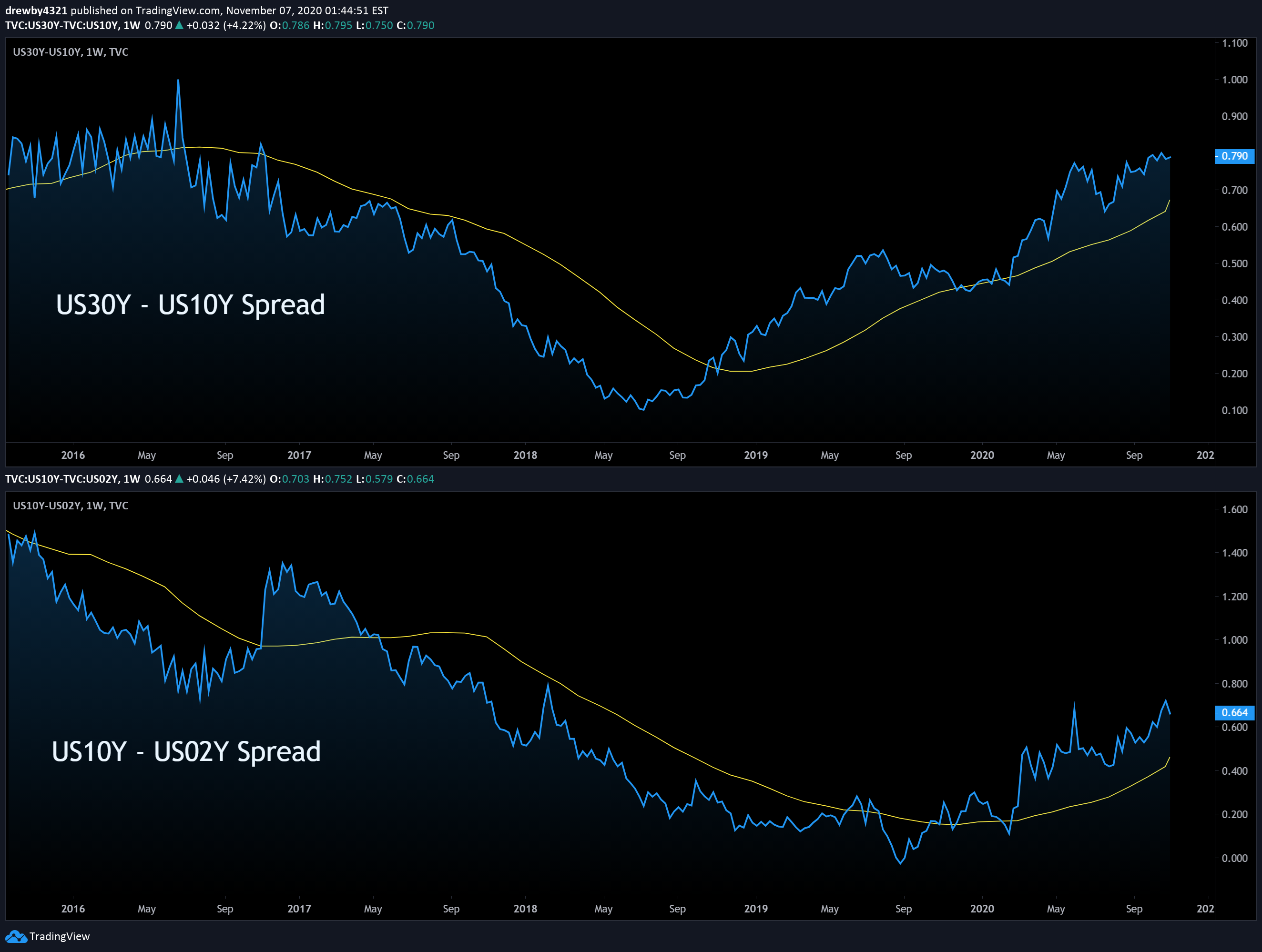Screen dimensions: 1262x952
Task: Click the 2019 label on bottom chart time axis
Action: click(755, 909)
